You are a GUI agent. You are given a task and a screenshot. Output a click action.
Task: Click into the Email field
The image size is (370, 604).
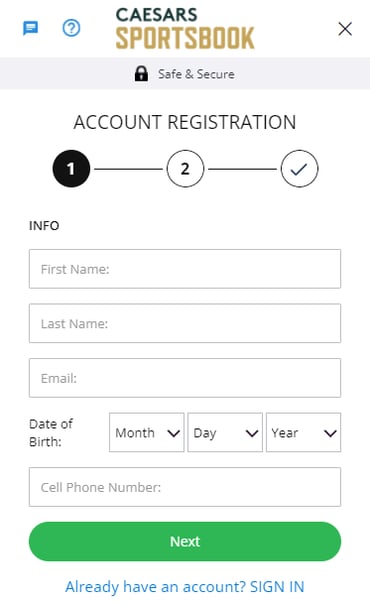[x=185, y=378]
